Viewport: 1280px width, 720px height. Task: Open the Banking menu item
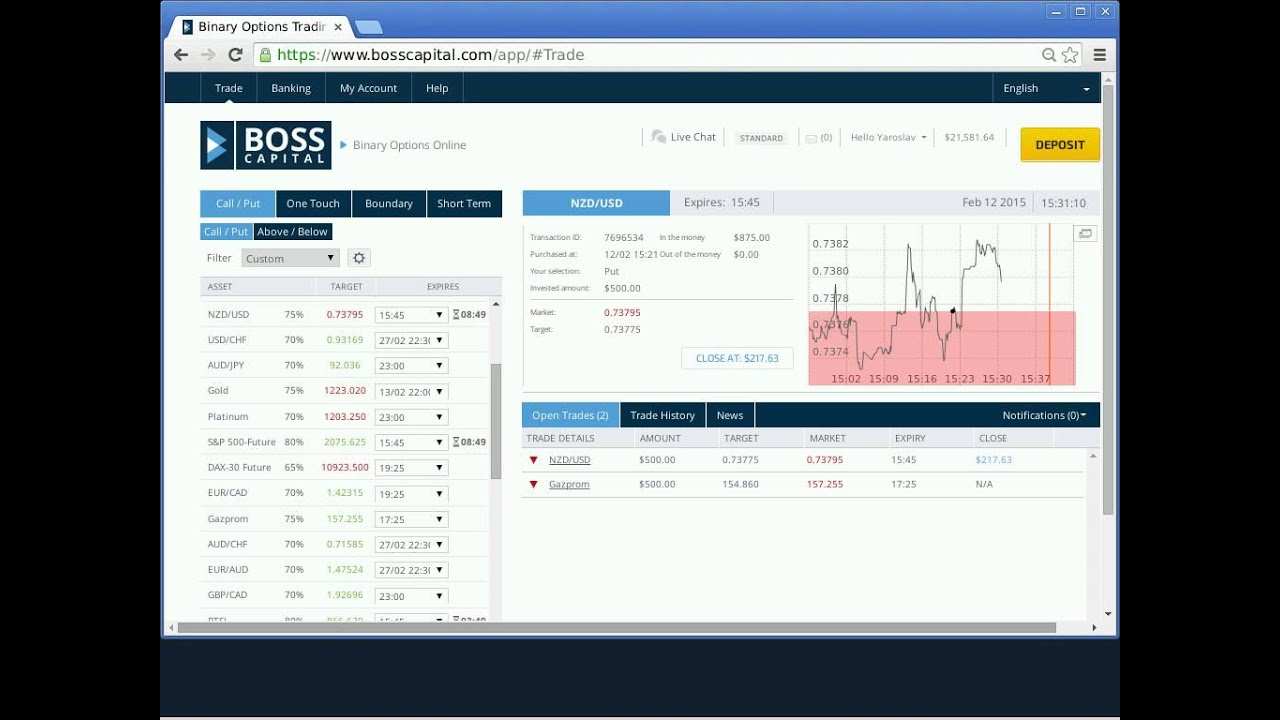291,88
